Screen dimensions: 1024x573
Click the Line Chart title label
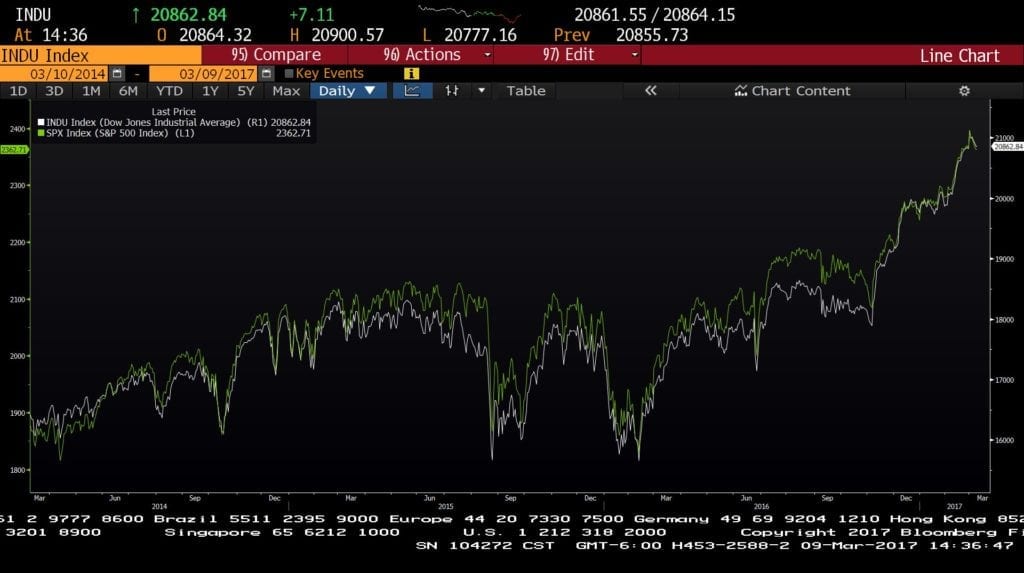[x=959, y=56]
